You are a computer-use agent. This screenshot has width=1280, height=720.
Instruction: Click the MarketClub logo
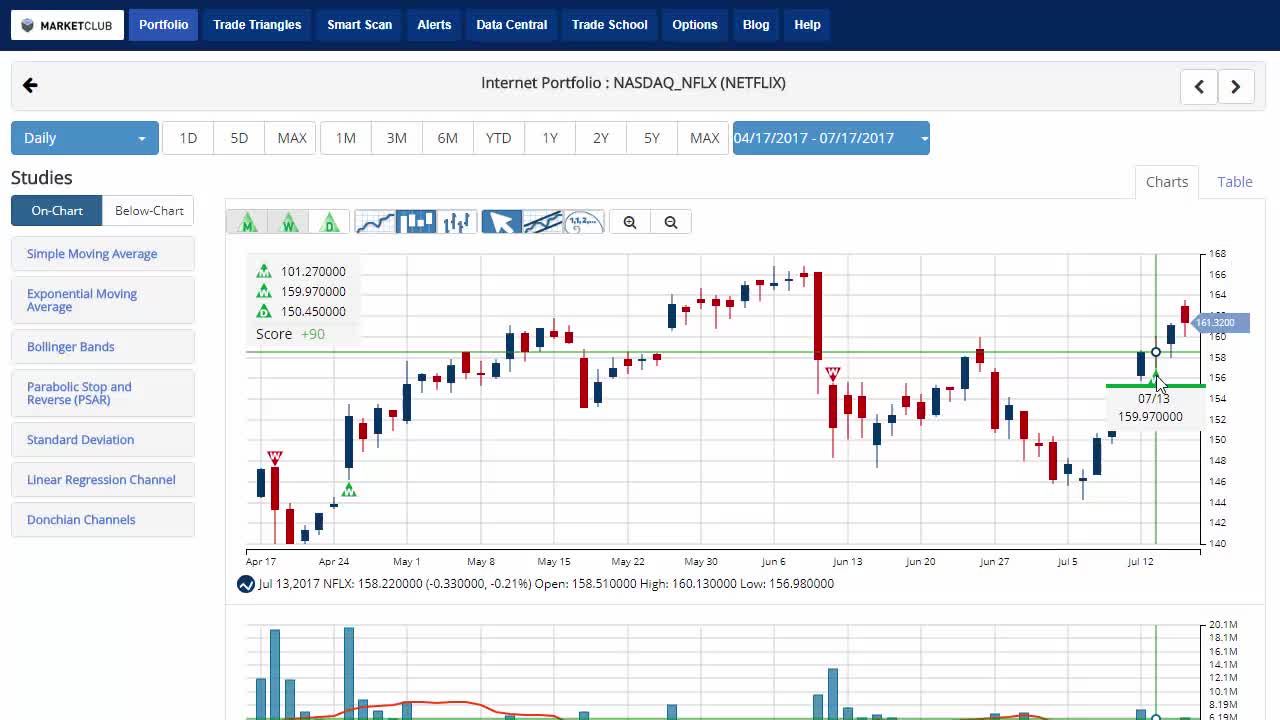click(x=68, y=25)
